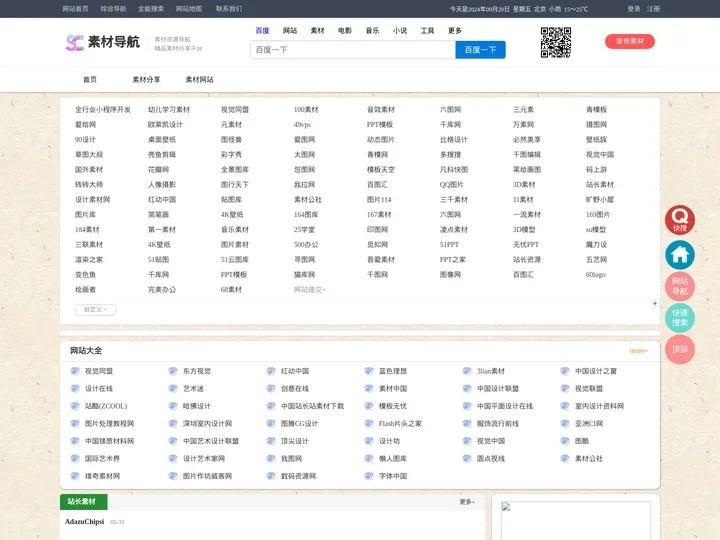
Task: Expand the 自定义 dropdown button
Action: pos(95,310)
